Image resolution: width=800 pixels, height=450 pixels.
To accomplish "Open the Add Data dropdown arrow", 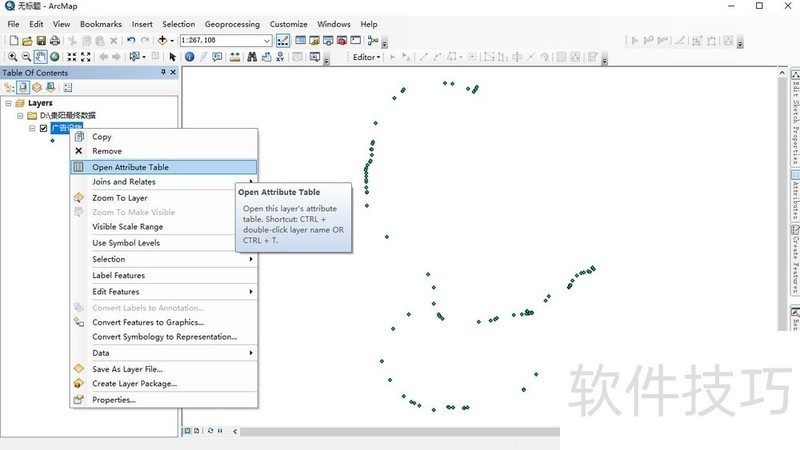I will (x=172, y=41).
